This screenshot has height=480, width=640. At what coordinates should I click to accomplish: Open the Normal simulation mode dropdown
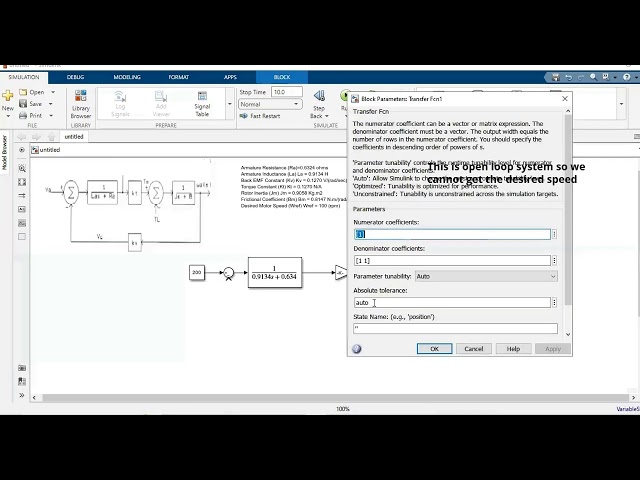tap(270, 104)
